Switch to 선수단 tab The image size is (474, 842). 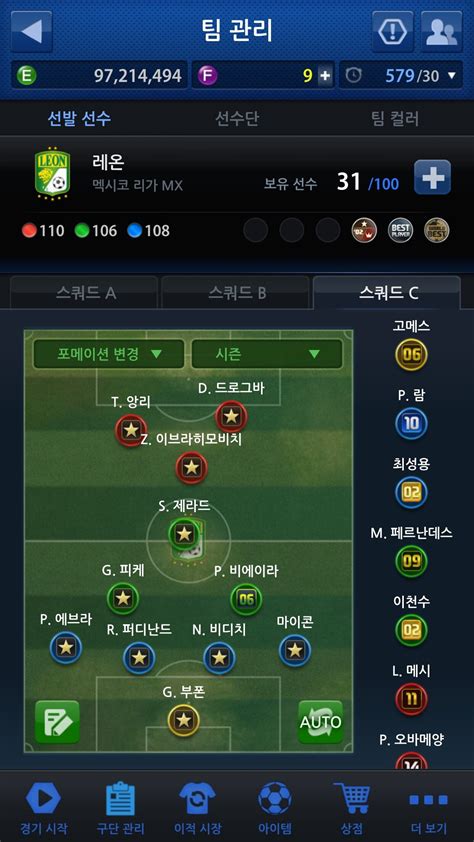[x=237, y=118]
